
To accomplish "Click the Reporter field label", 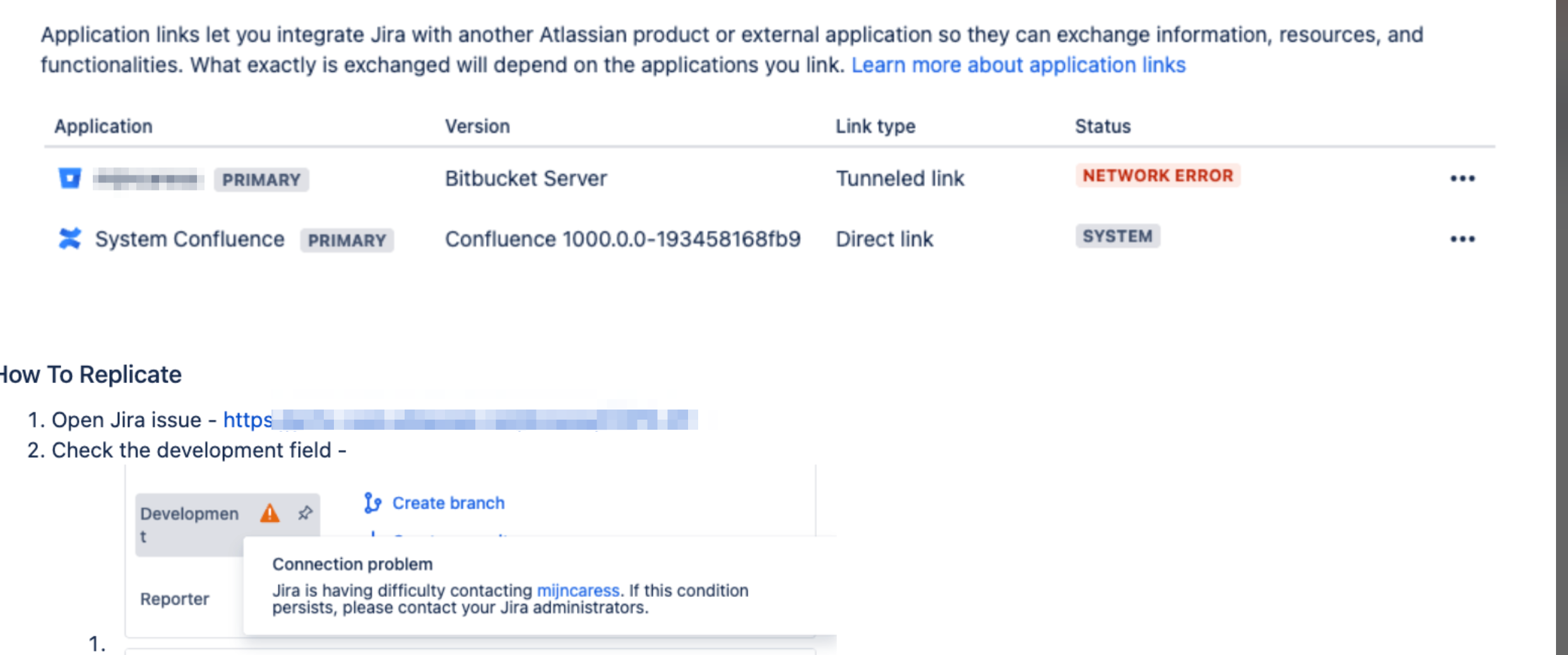I will pyautogui.click(x=174, y=599).
